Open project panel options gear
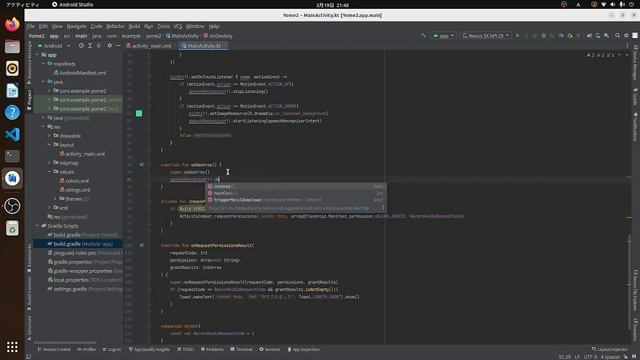 (x=109, y=46)
